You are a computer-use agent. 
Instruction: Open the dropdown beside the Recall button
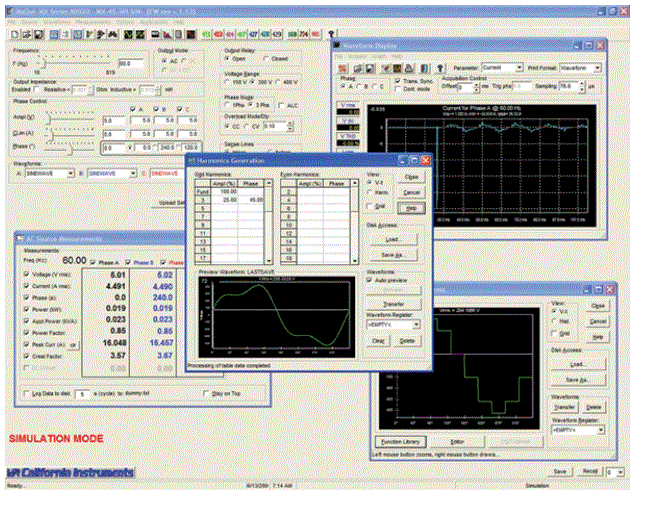[620, 472]
